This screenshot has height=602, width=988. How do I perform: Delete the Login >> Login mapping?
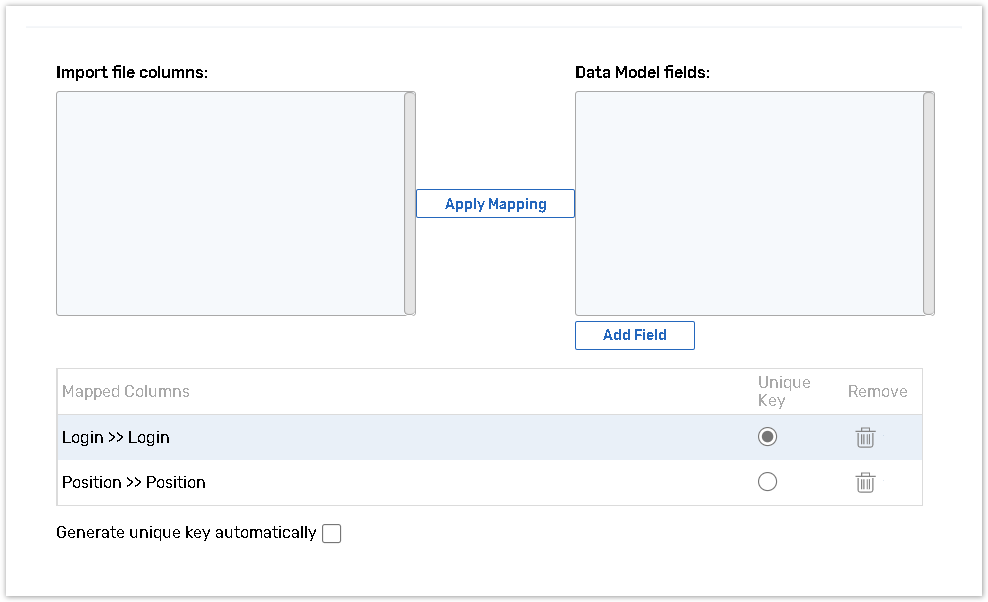[x=865, y=437]
